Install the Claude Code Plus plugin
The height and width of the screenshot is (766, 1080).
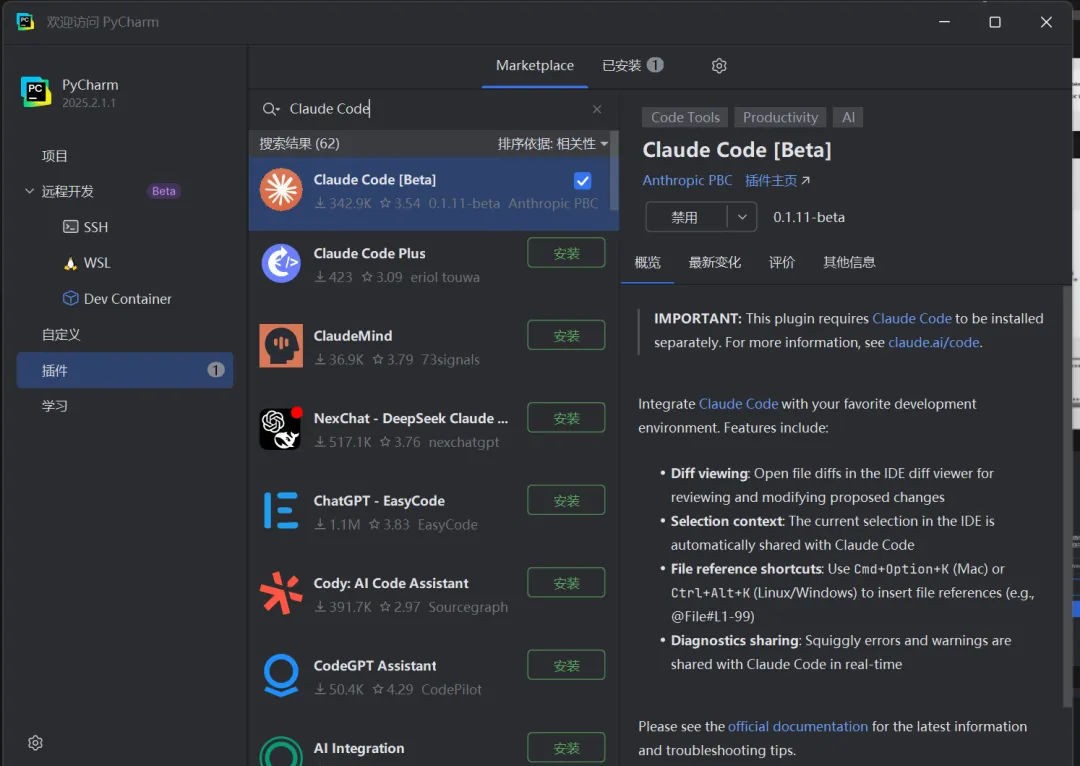coord(566,253)
